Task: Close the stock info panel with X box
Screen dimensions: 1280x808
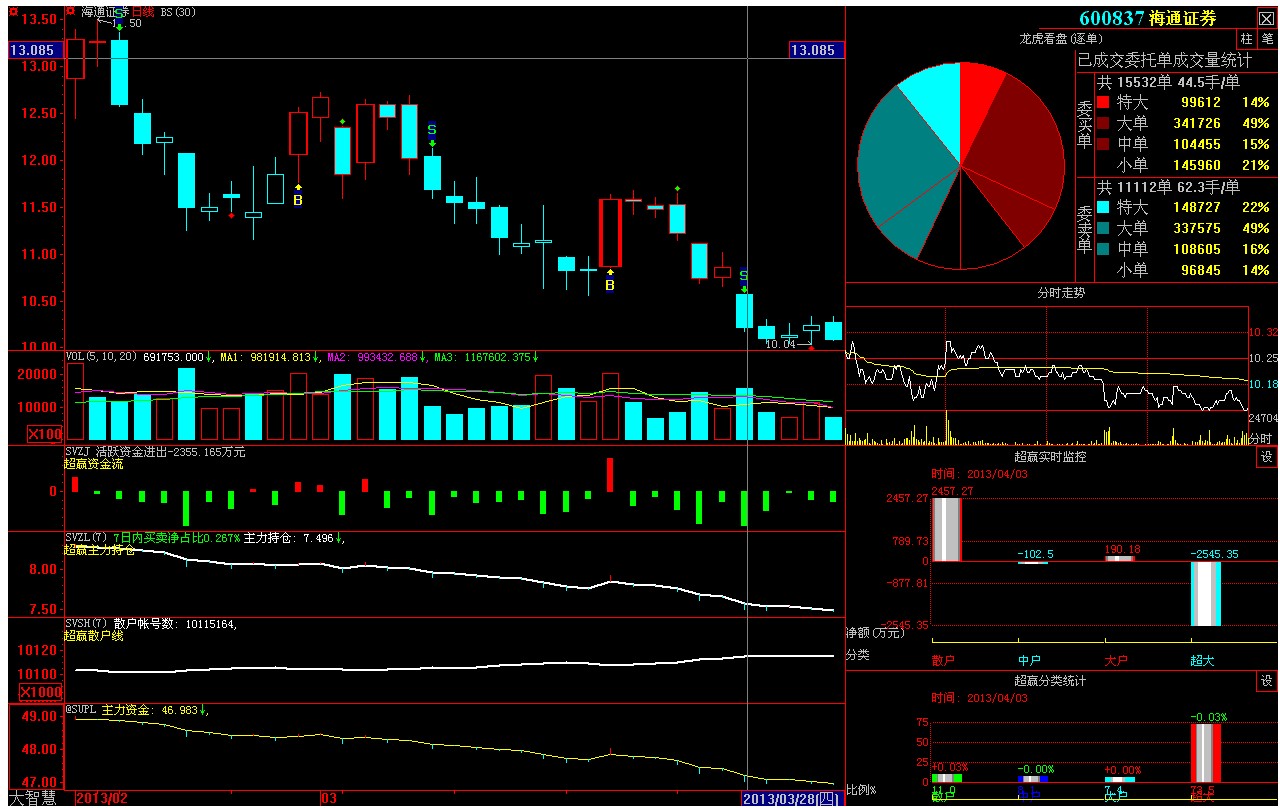Action: (x=1266, y=18)
